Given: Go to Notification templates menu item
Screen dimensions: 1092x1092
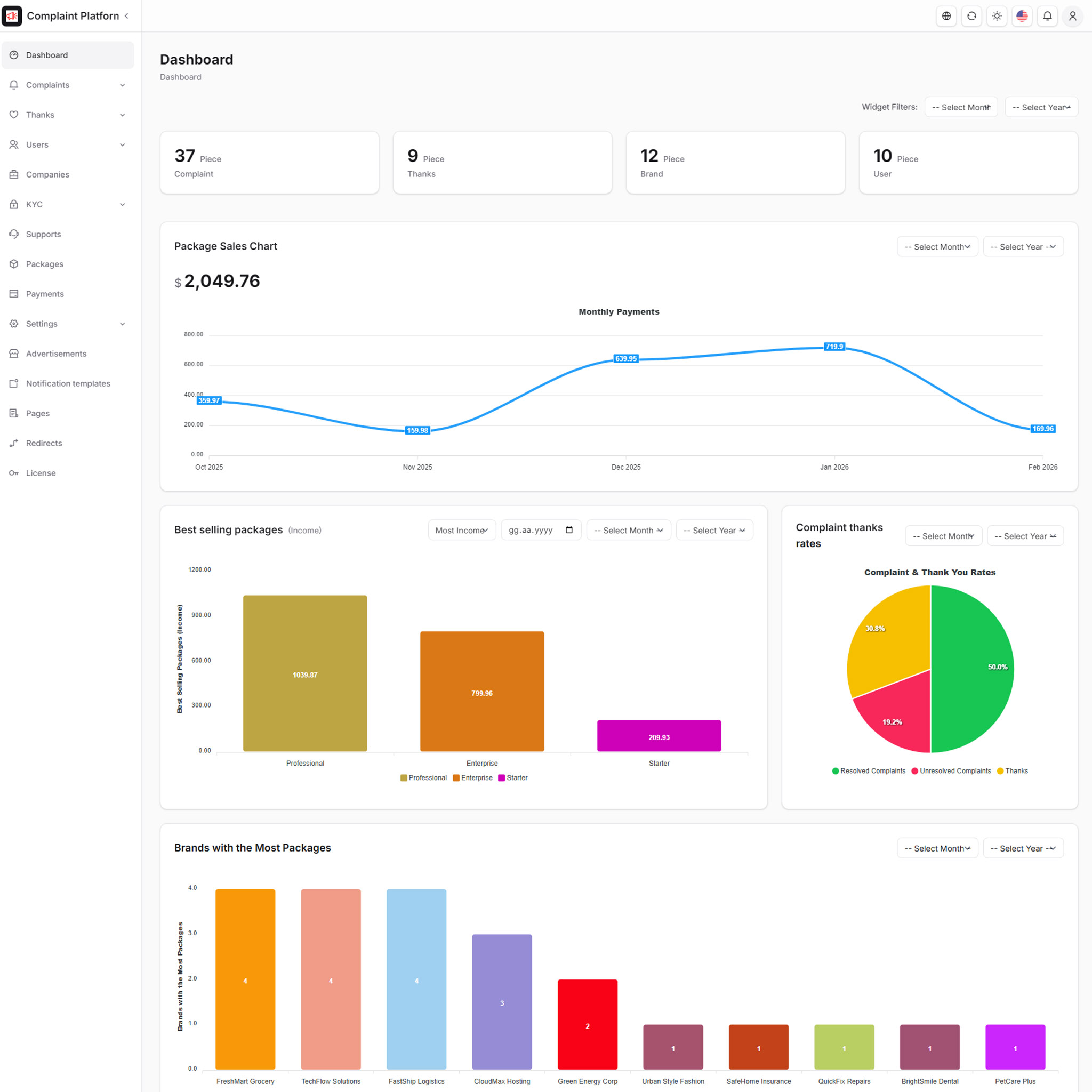Looking at the screenshot, I should point(68,383).
